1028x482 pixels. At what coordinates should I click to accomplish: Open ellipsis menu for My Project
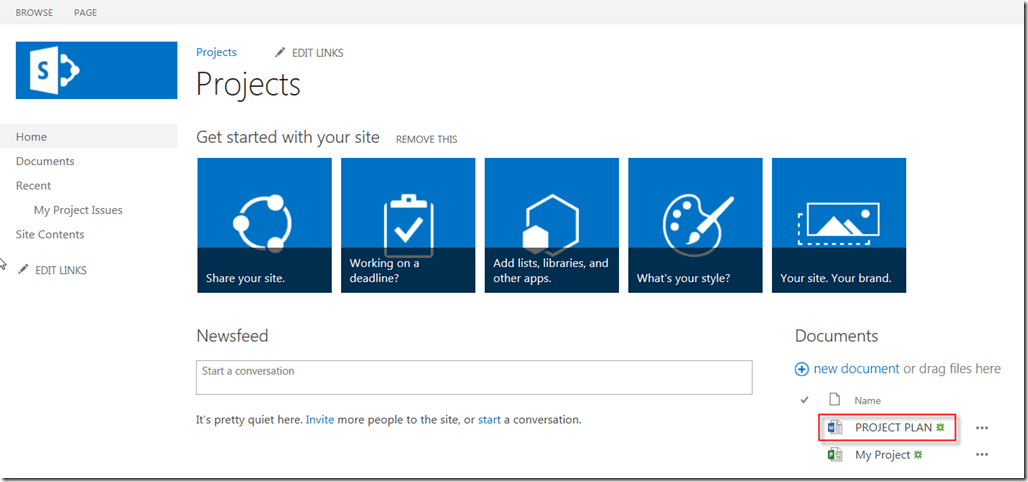tap(982, 455)
